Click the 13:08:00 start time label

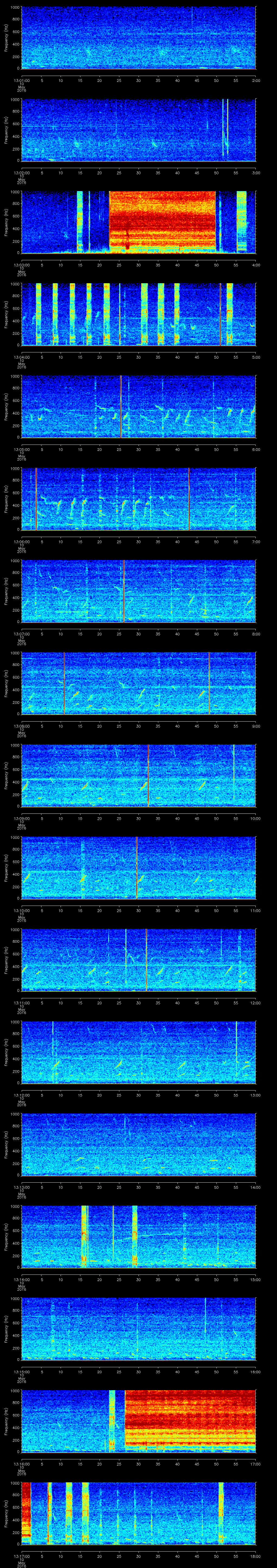click(21, 726)
